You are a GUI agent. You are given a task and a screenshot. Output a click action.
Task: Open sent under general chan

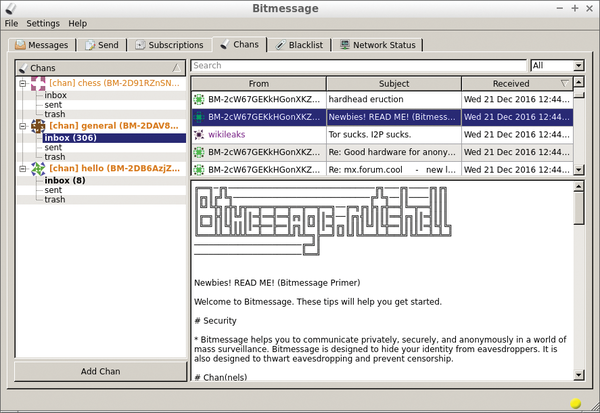53,147
